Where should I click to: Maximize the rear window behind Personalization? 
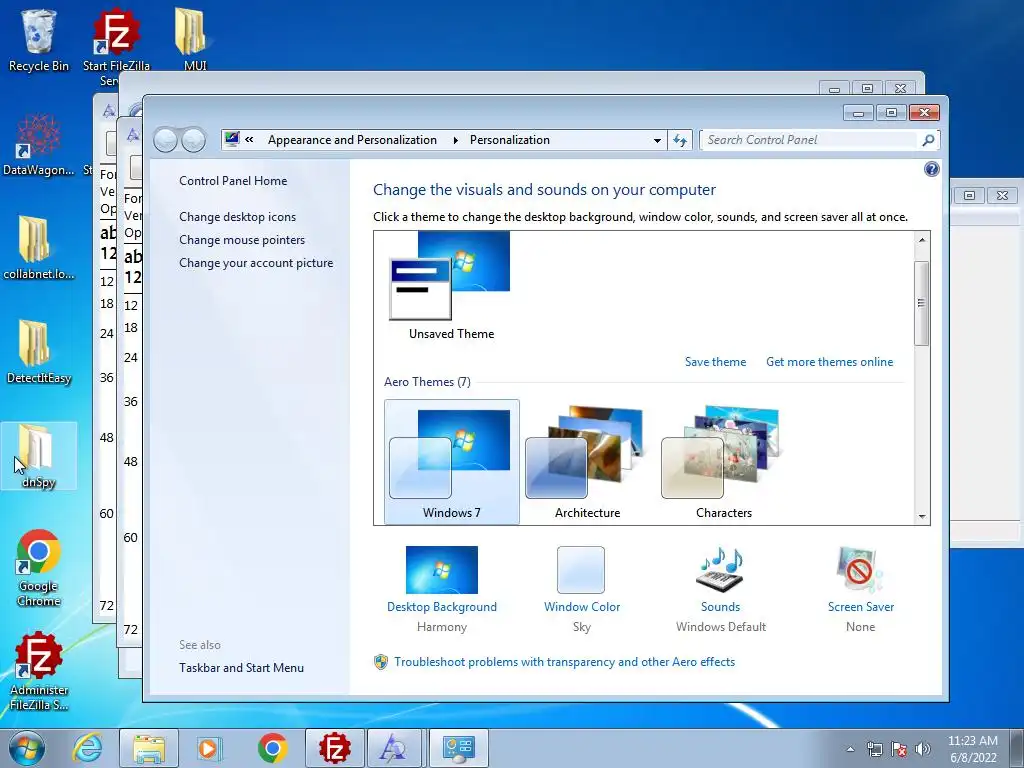867,88
